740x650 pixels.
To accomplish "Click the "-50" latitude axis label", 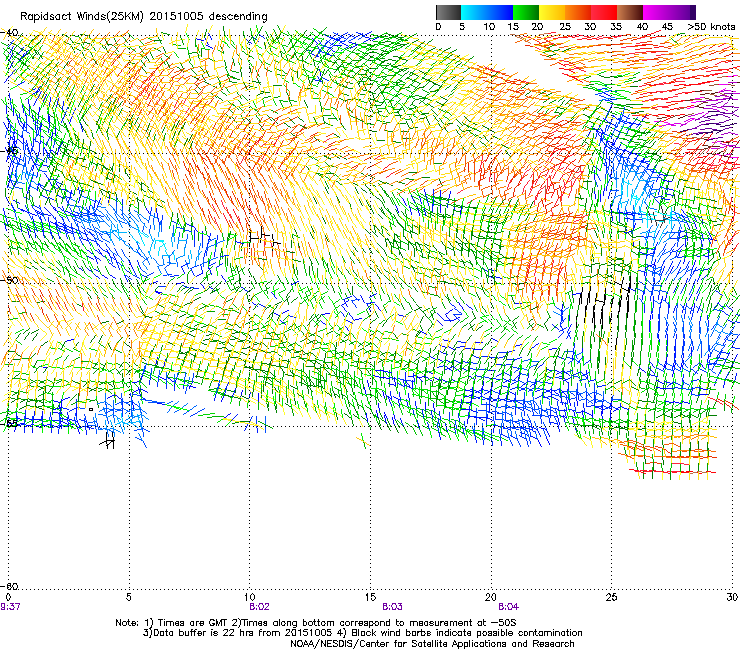I will tap(9, 280).
